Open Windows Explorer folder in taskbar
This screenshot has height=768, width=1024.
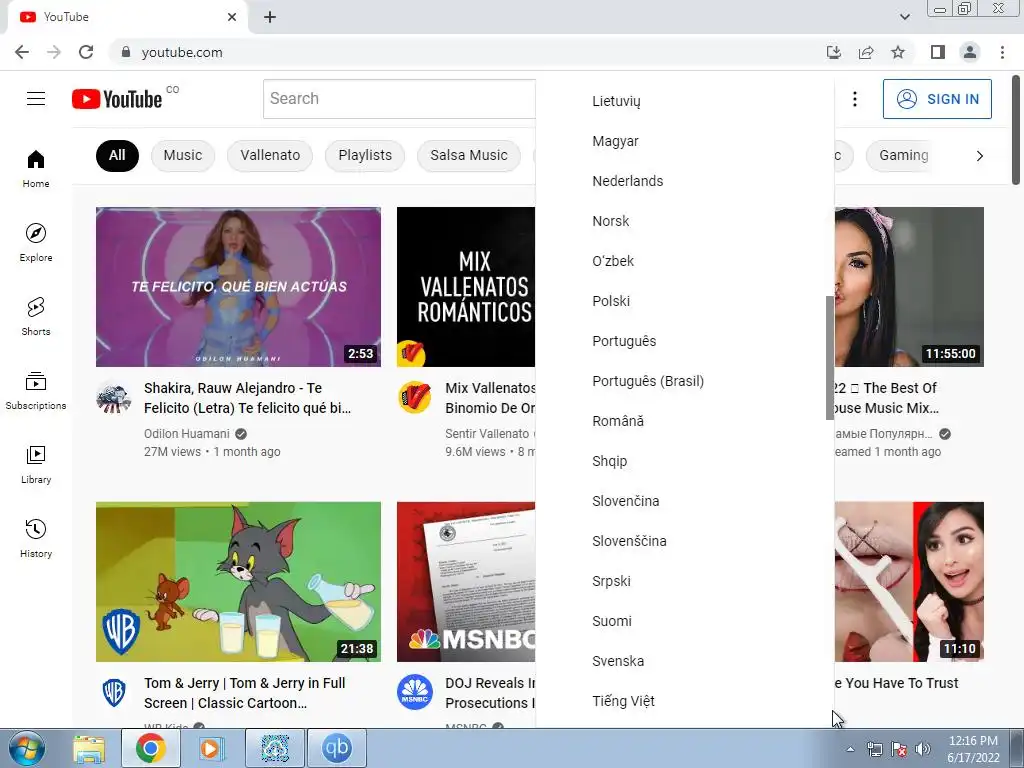[x=89, y=748]
